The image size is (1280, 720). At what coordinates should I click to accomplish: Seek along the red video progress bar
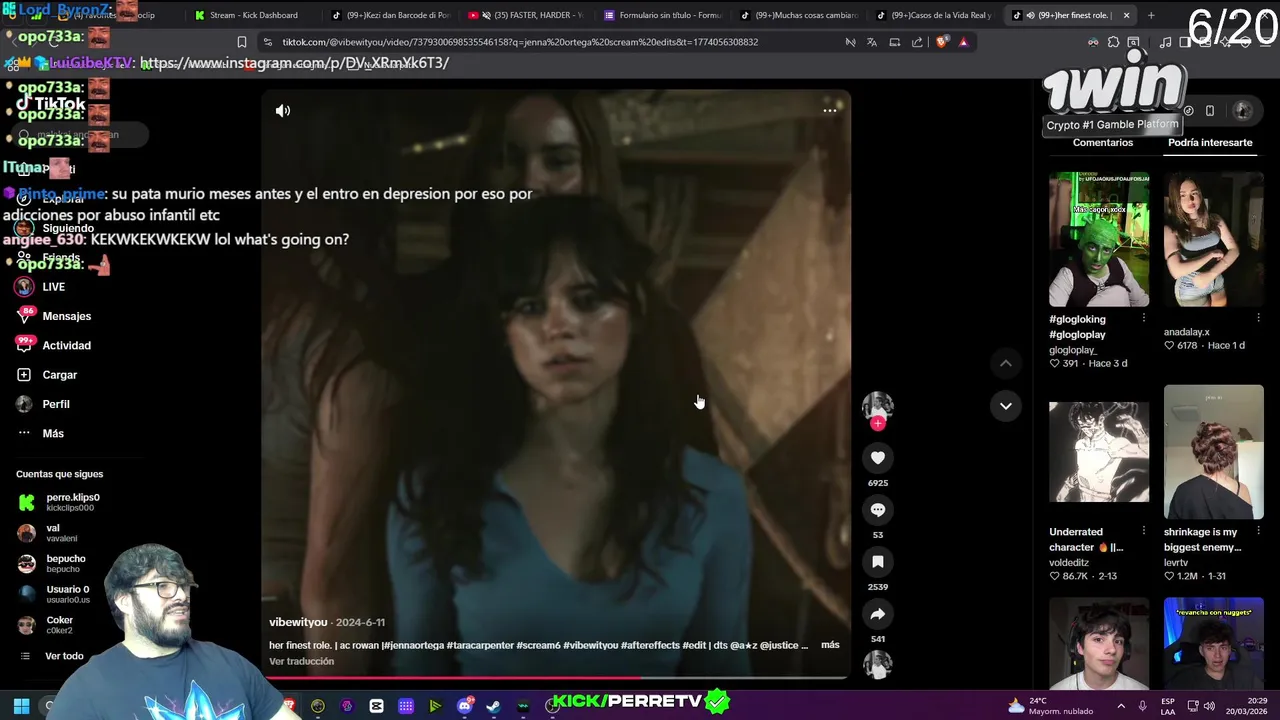pos(555,678)
